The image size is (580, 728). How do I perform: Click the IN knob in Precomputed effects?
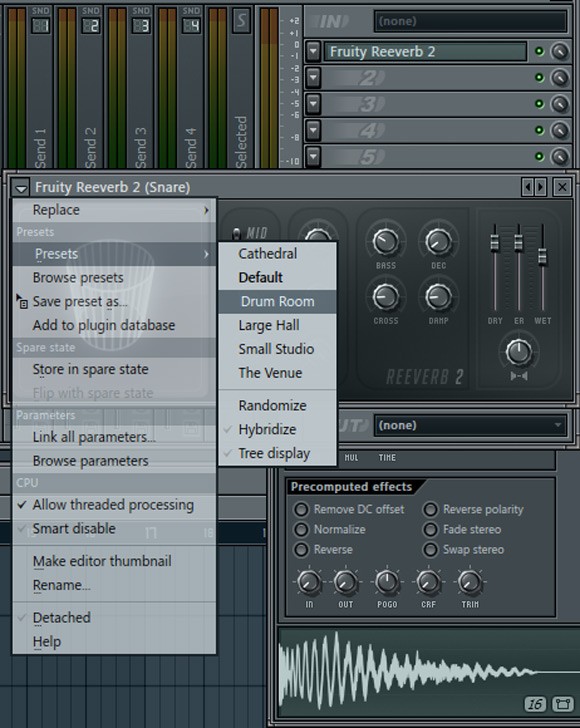click(x=309, y=582)
